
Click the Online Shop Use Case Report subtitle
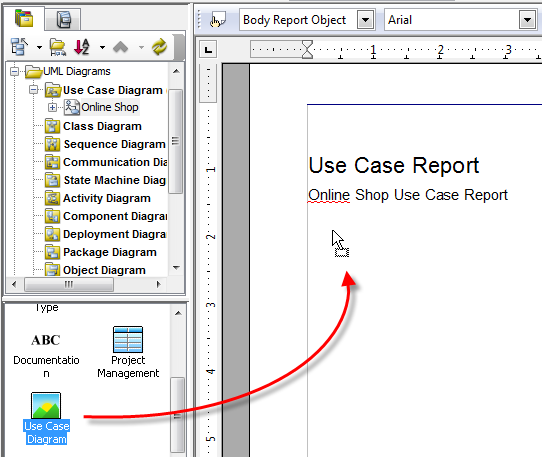[408, 195]
